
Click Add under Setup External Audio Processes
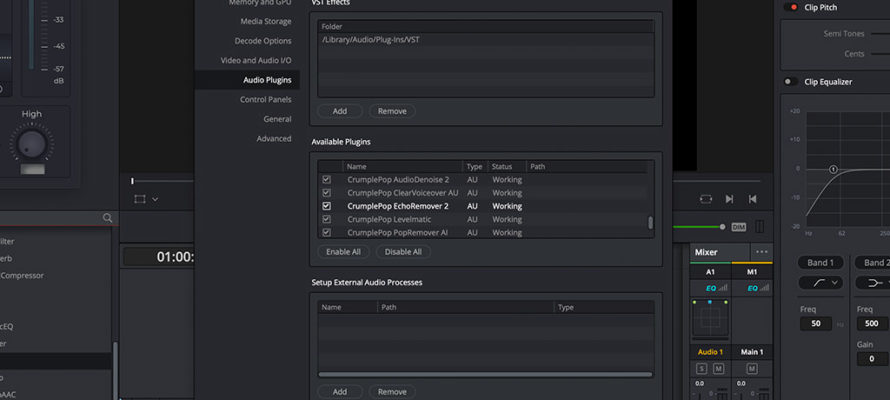click(340, 391)
